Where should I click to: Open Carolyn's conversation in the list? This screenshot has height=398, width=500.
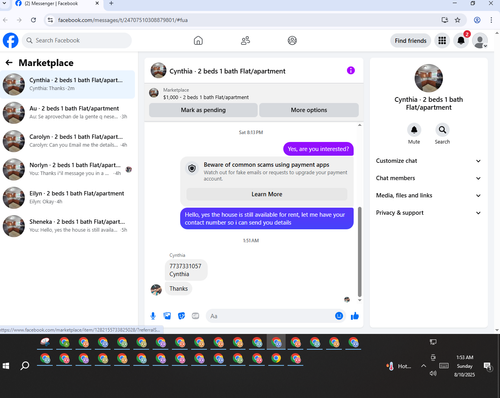pyautogui.click(x=68, y=141)
